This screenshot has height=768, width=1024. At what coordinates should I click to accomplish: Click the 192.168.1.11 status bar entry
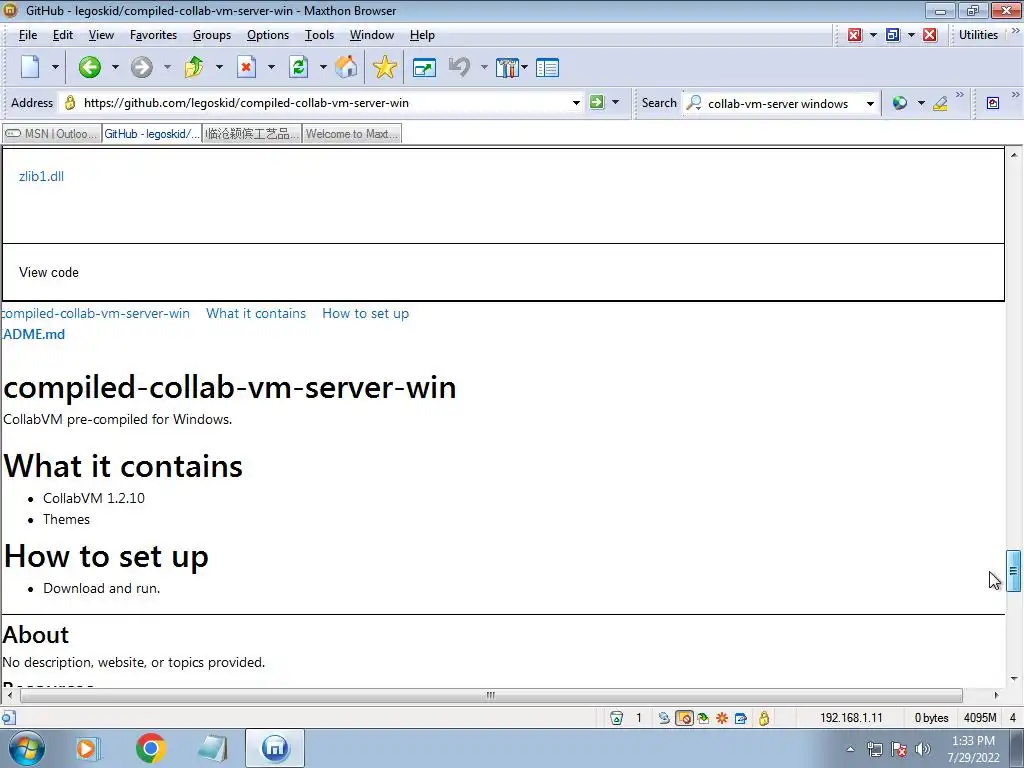[x=851, y=718]
